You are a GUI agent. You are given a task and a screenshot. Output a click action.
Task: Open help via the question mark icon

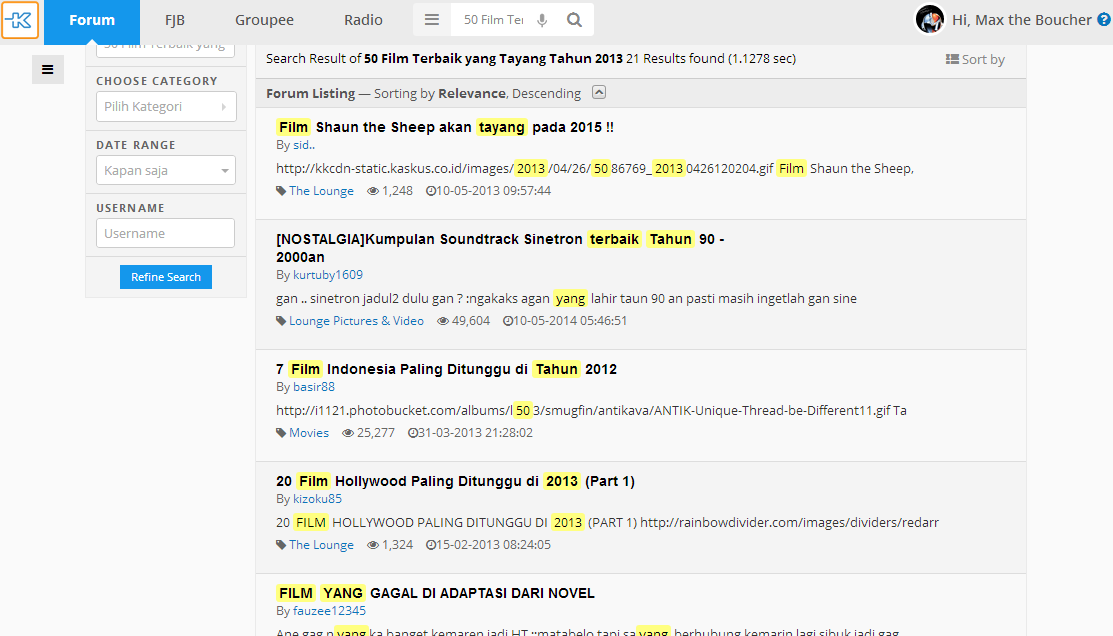tap(1105, 19)
